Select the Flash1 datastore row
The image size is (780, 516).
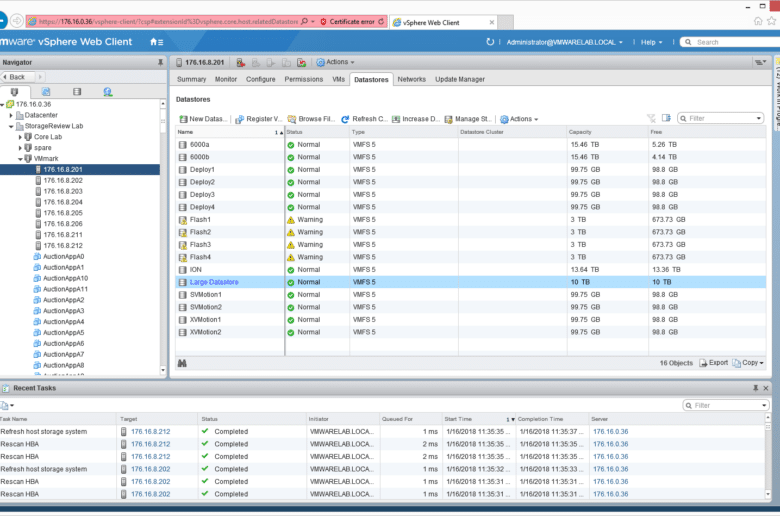coord(471,219)
